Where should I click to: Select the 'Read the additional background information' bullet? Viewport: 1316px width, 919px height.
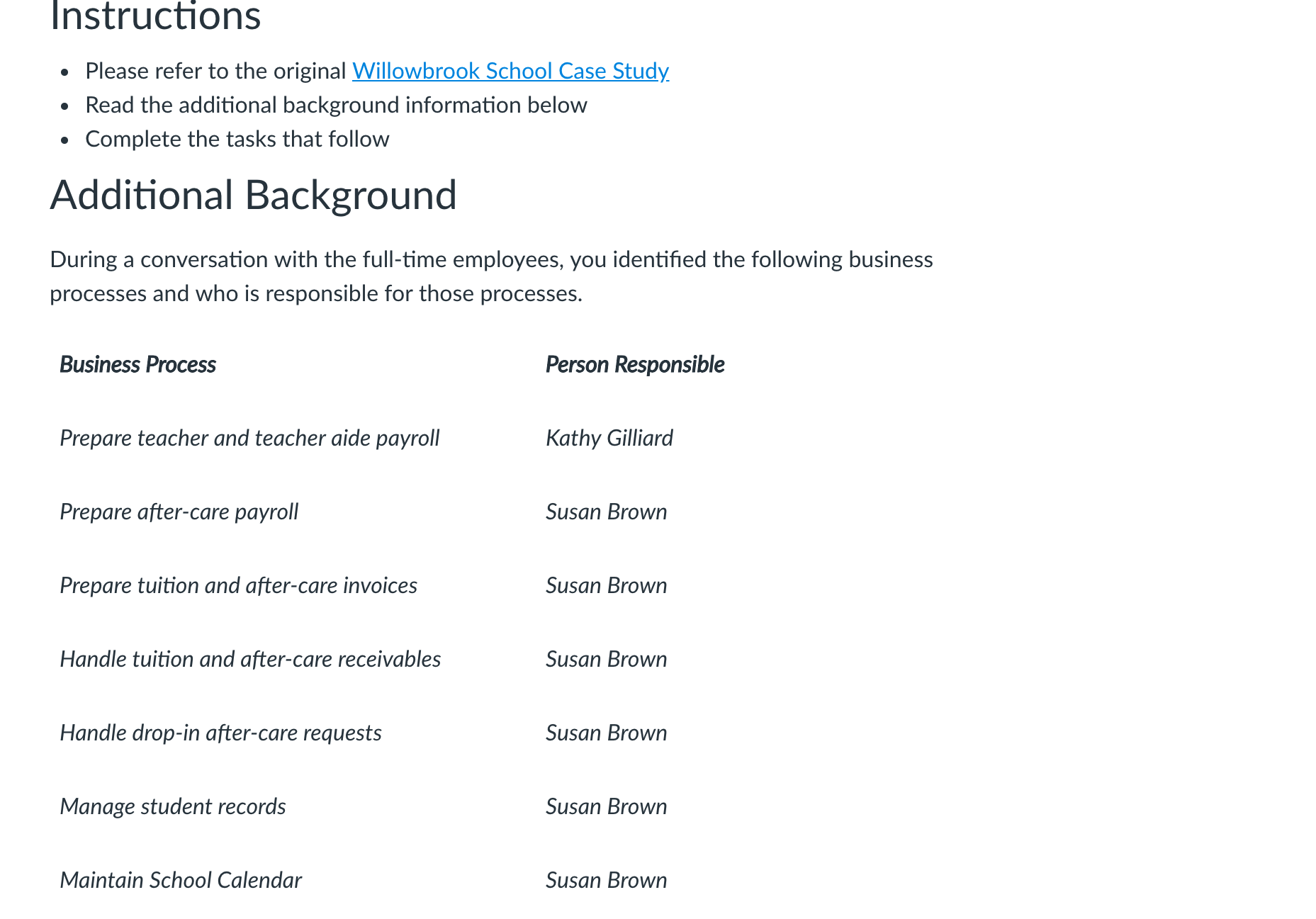[x=336, y=105]
